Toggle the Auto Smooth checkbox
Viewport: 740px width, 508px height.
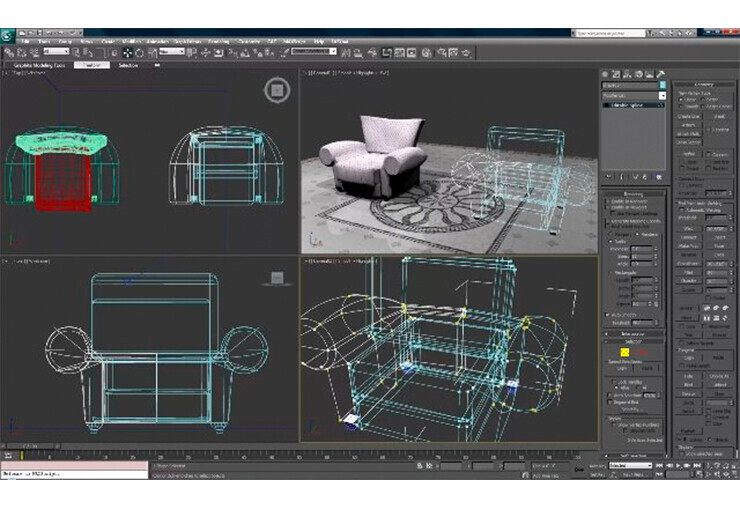[x=607, y=315]
